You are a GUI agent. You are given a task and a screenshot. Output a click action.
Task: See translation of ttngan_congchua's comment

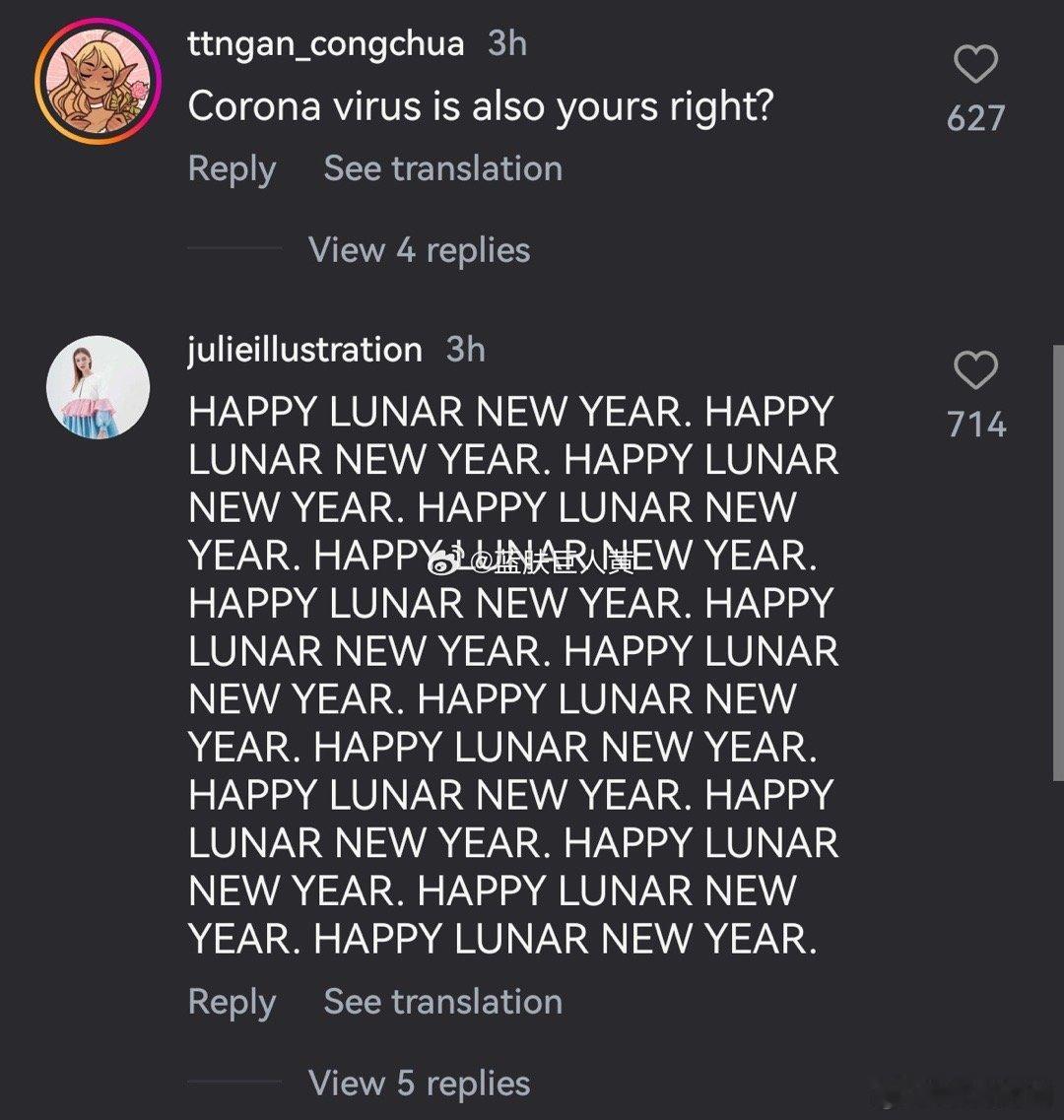point(442,168)
